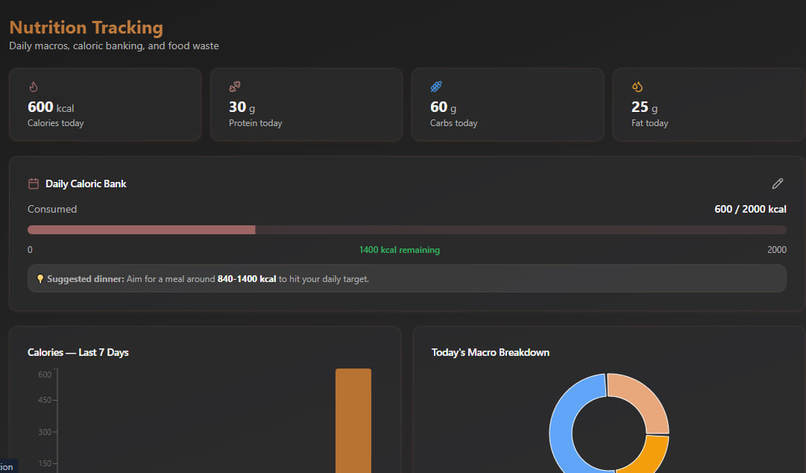Click the 'Daily Caloric Bank' heading
The width and height of the screenshot is (806, 473).
click(86, 184)
